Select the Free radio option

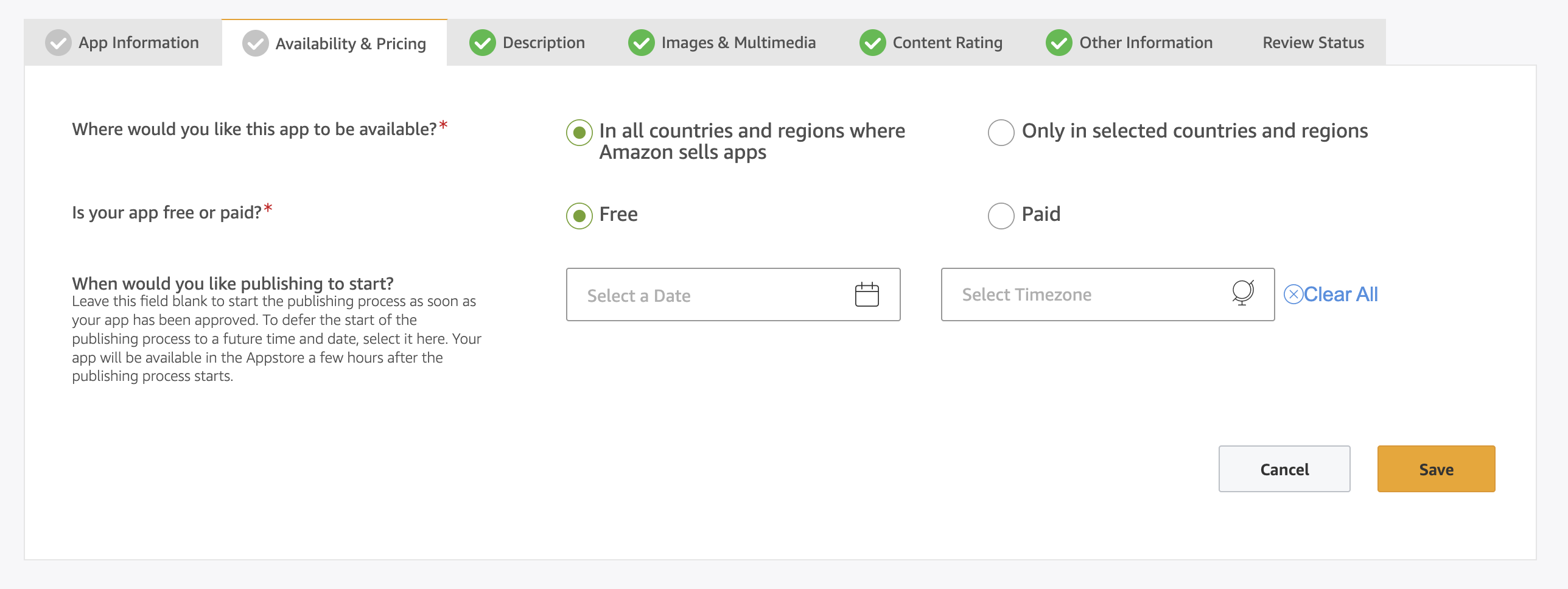[x=579, y=215]
